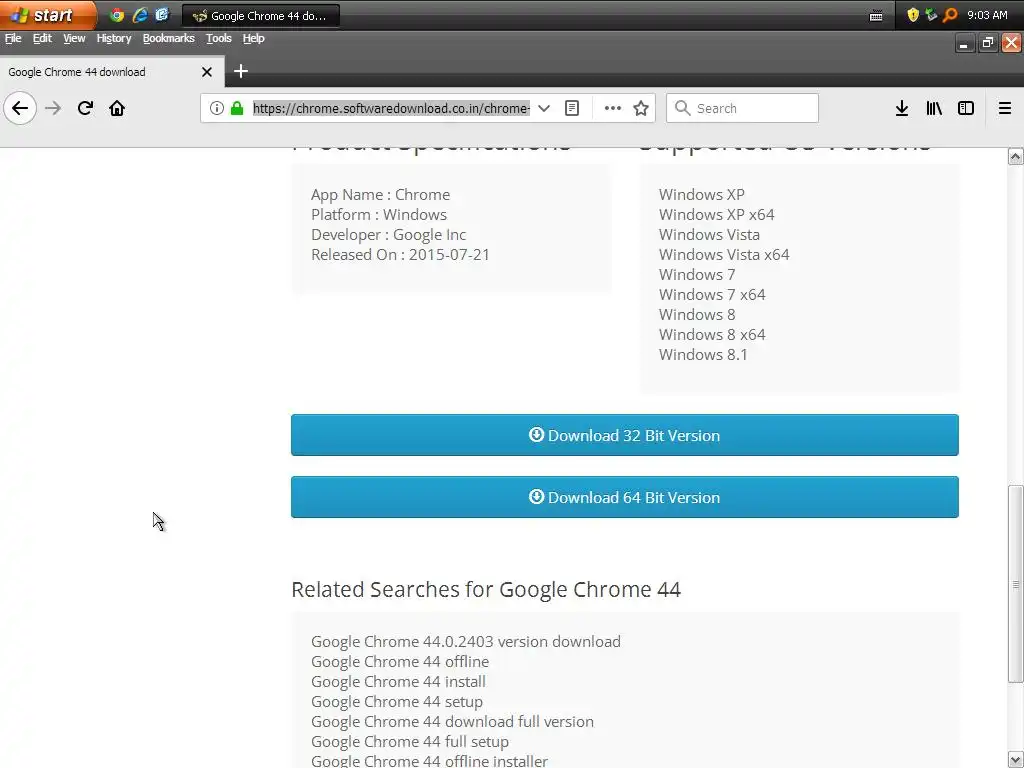Click the Windows Start button
The width and height of the screenshot is (1024, 768).
pyautogui.click(x=45, y=15)
